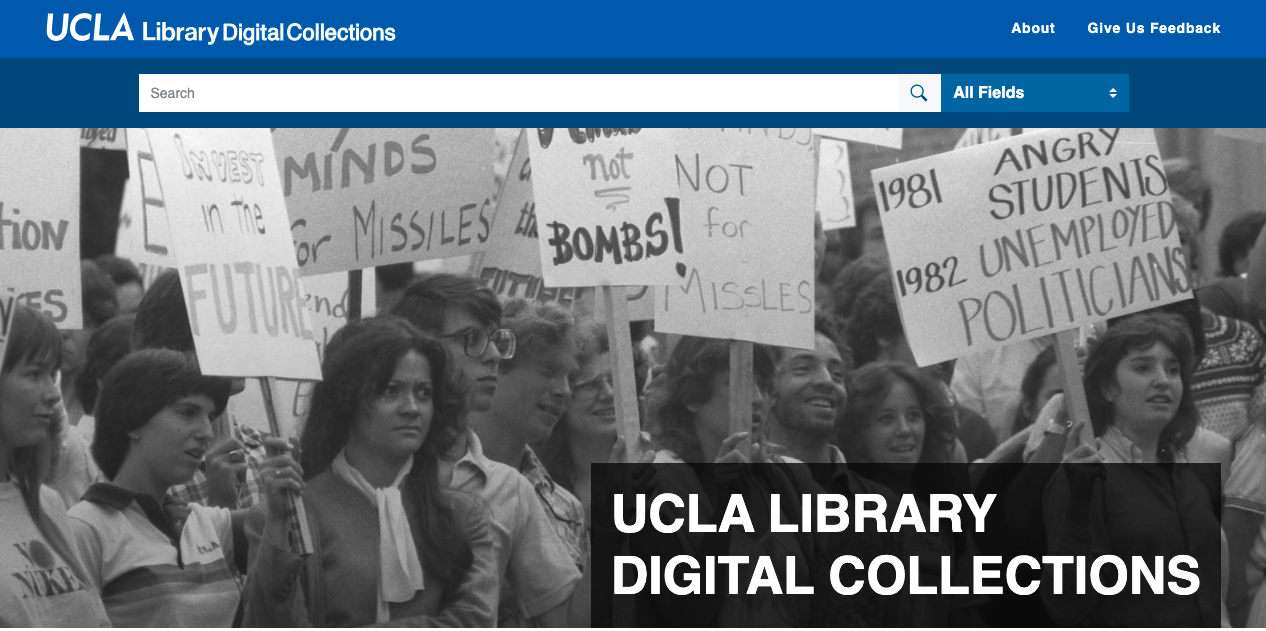Open the About page
1266x631 pixels.
[x=1033, y=28]
